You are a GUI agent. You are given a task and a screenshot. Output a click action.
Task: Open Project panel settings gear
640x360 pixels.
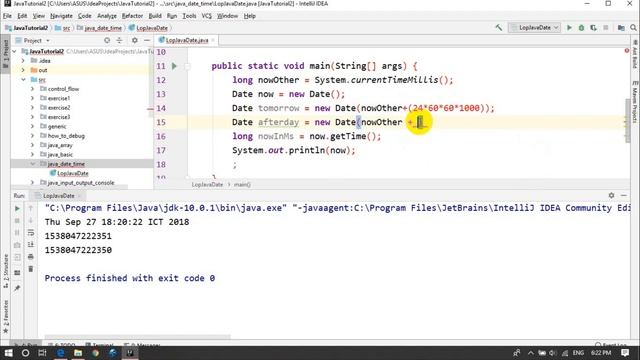pyautogui.click(x=135, y=40)
